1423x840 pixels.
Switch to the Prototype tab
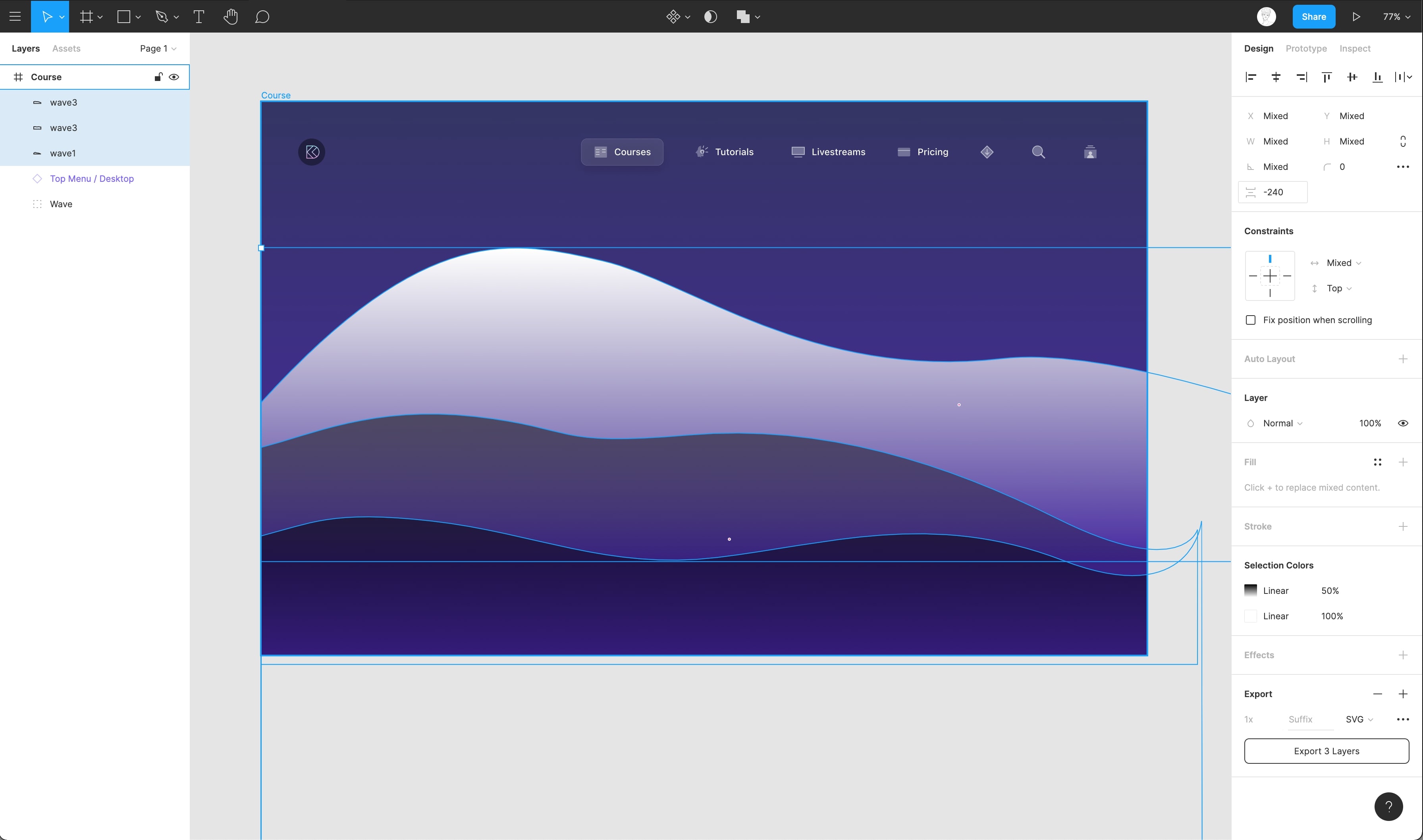pyautogui.click(x=1306, y=49)
